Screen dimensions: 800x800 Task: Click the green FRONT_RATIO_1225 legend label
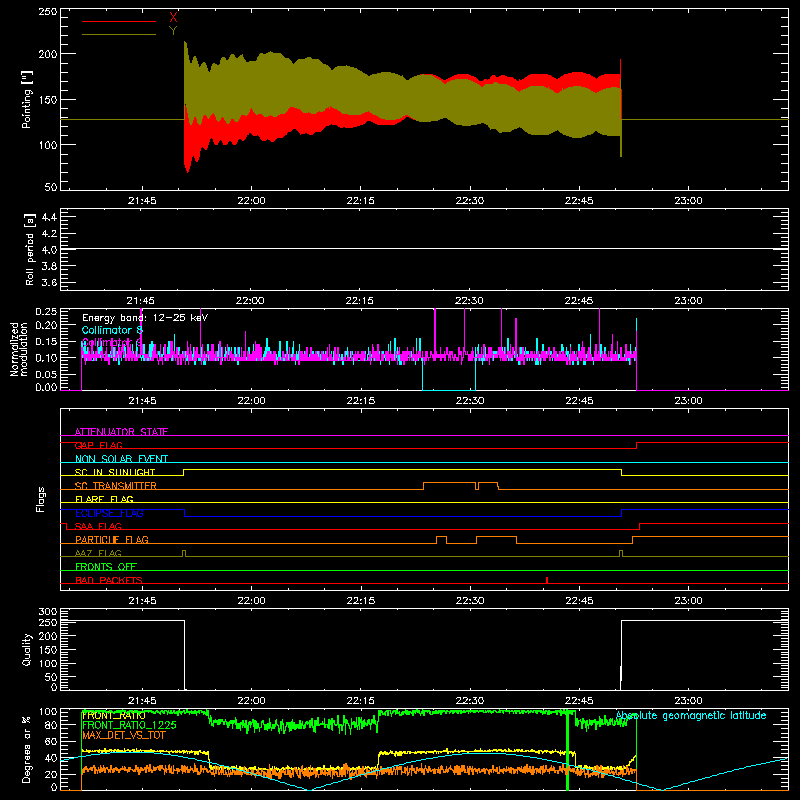point(129,725)
